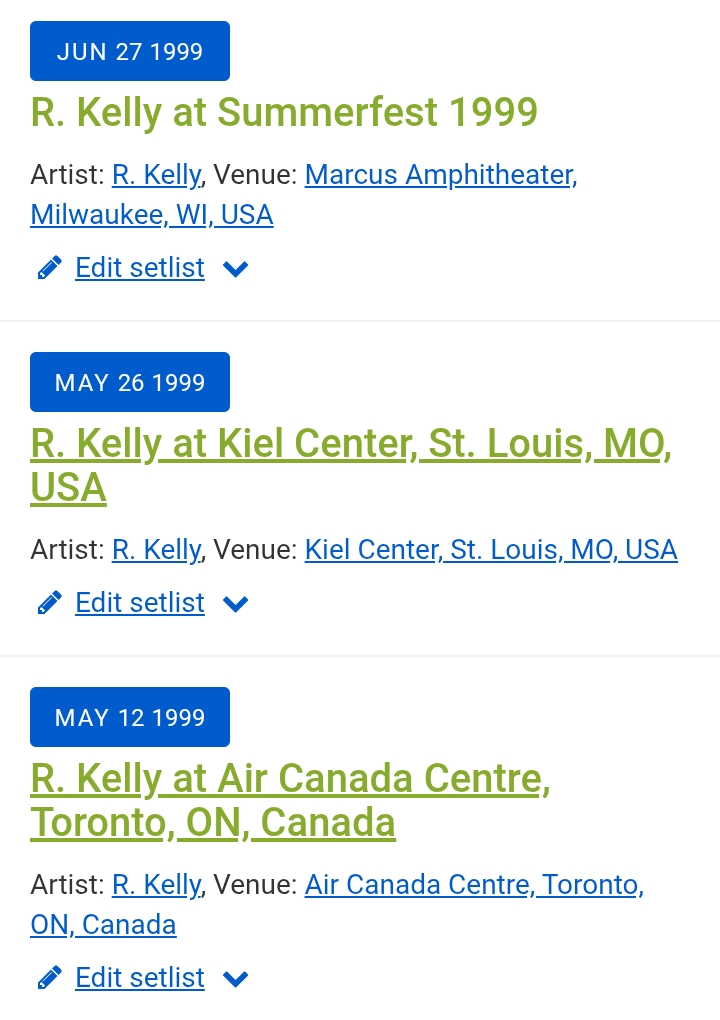Click the pencil icon in the Kiel Center entry
This screenshot has width=720, height=1020.
click(49, 603)
